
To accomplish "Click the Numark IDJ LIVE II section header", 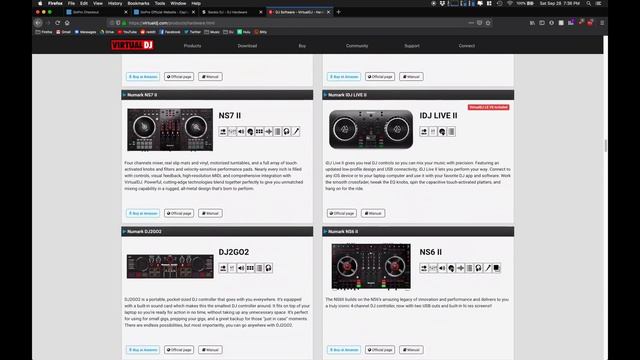I will tap(418, 95).
